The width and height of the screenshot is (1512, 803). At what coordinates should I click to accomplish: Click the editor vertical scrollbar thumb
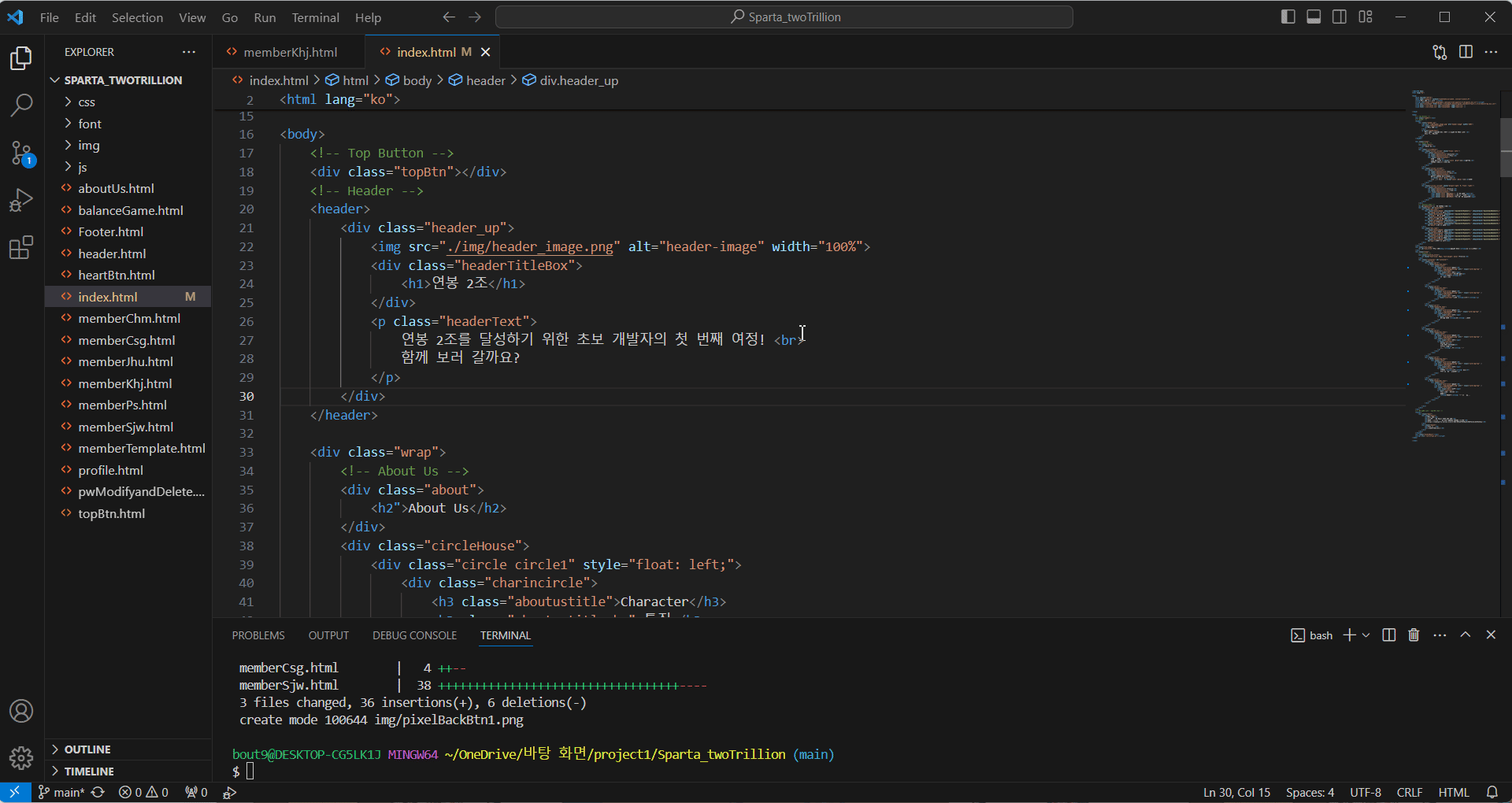[1506, 147]
